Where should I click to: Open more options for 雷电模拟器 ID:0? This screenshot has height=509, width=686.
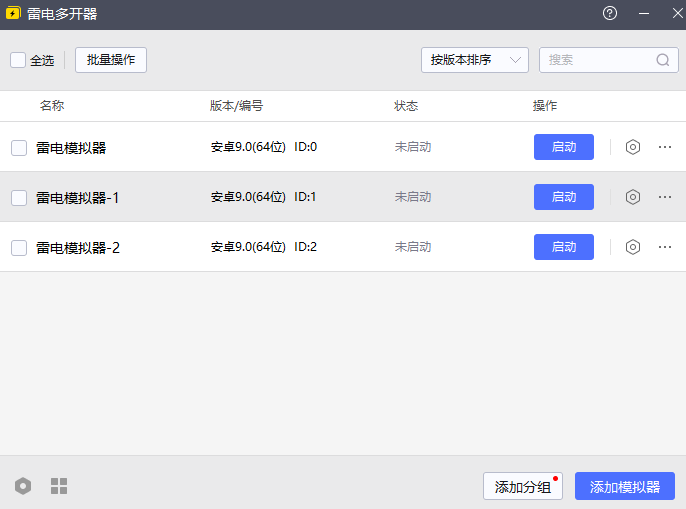665,147
